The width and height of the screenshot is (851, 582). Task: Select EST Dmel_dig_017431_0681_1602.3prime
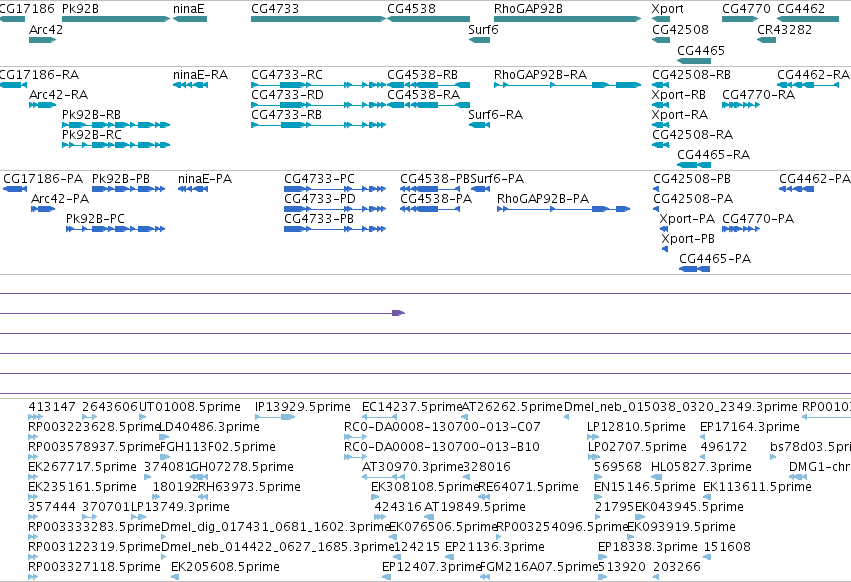click(x=164, y=537)
